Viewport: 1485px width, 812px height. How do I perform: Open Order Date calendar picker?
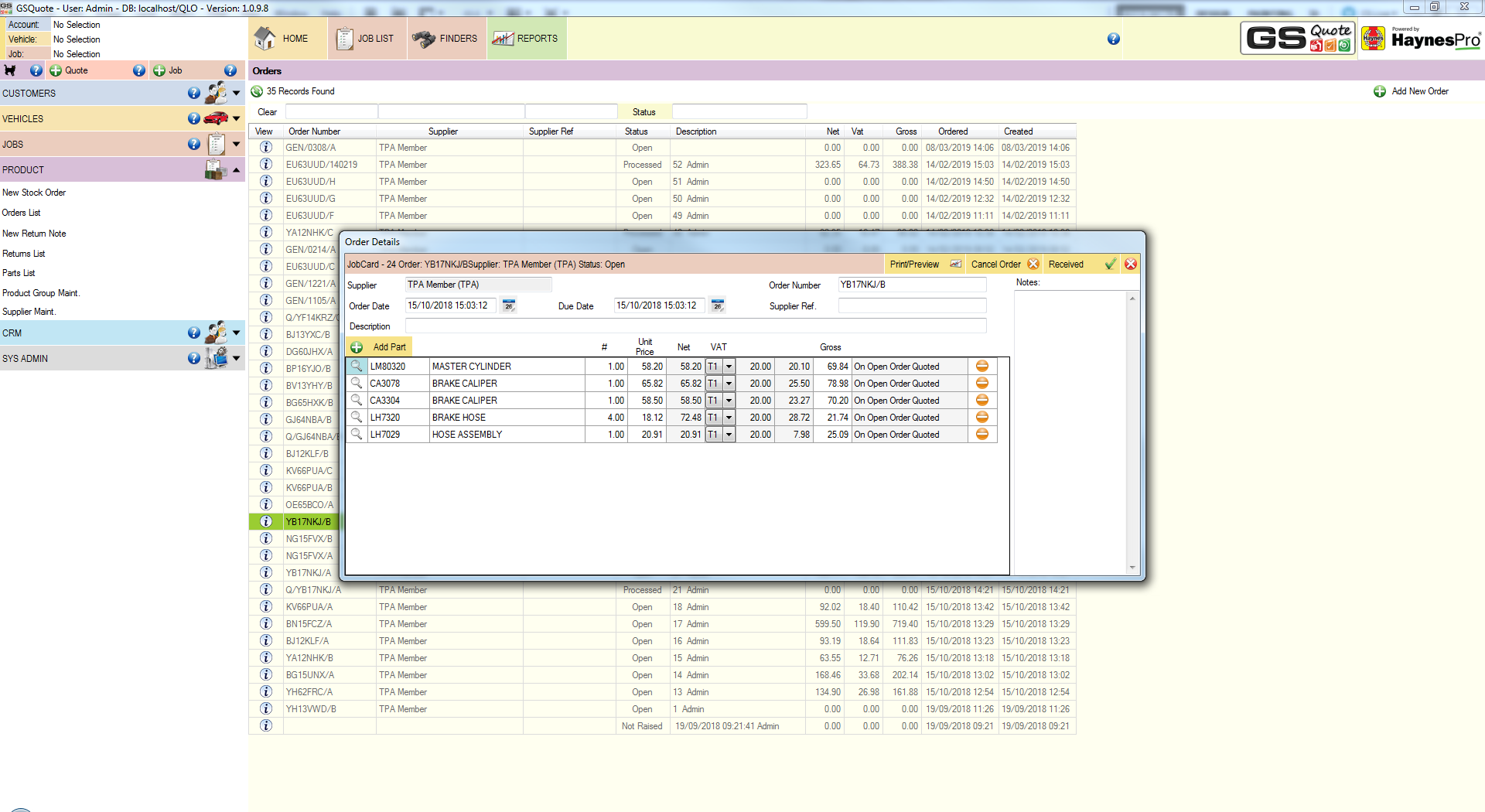click(x=509, y=305)
